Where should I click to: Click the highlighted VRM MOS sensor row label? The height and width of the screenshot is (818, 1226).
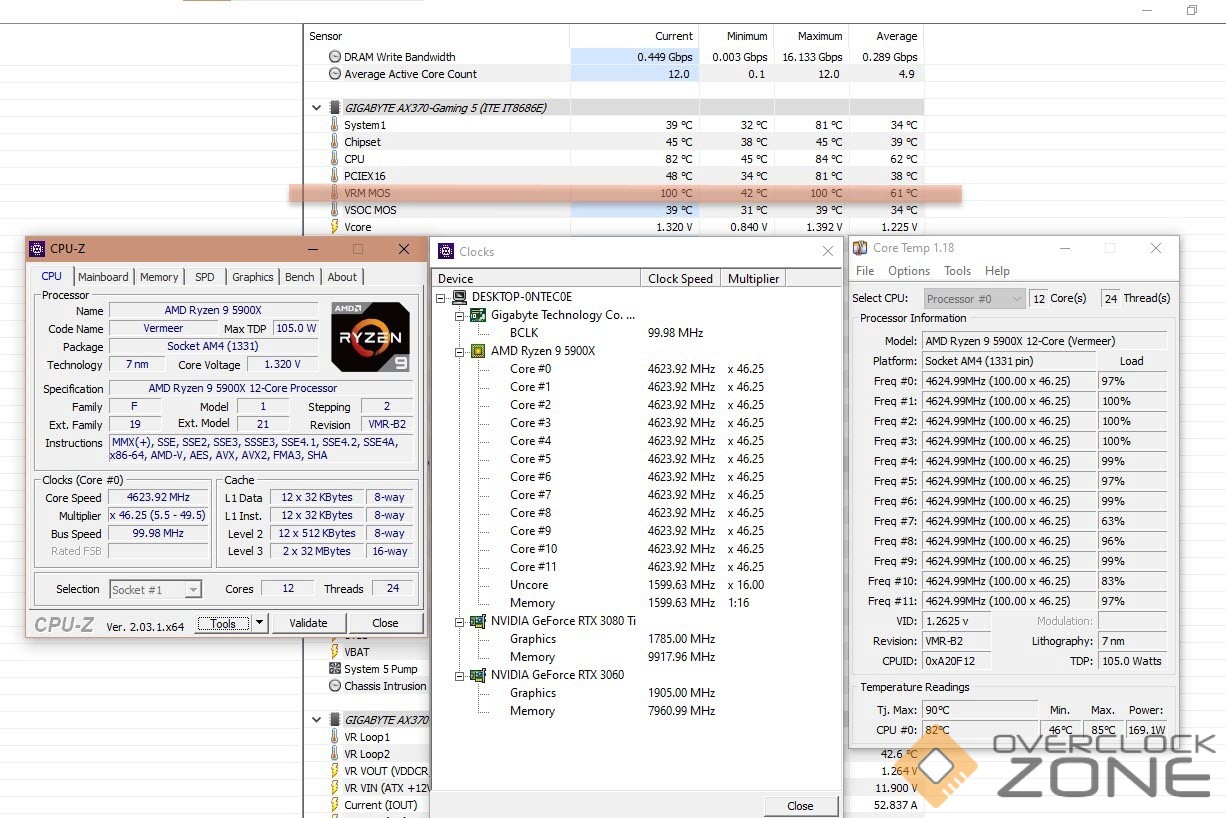[x=369, y=193]
